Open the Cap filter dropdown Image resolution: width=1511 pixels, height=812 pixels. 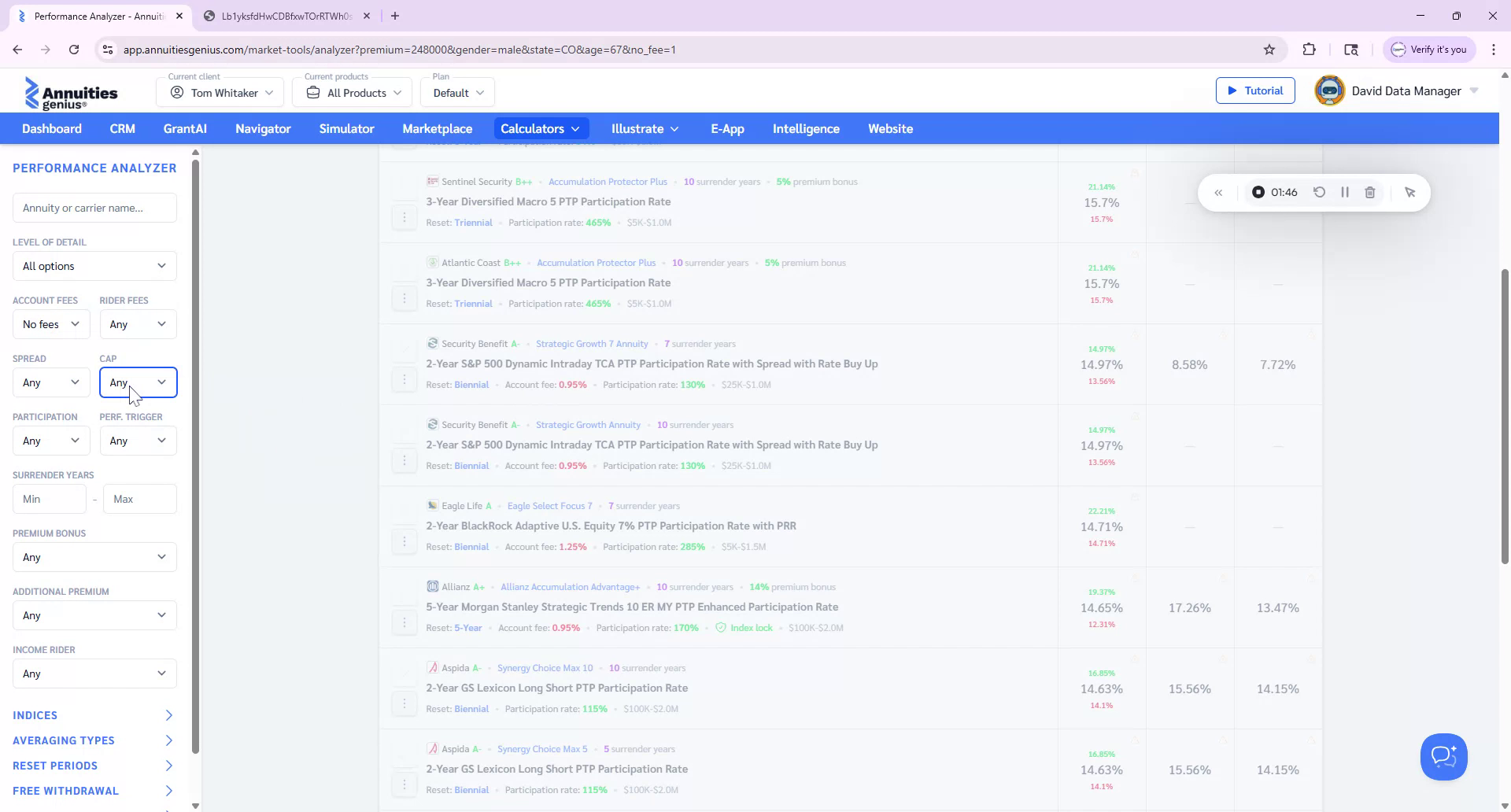click(138, 382)
